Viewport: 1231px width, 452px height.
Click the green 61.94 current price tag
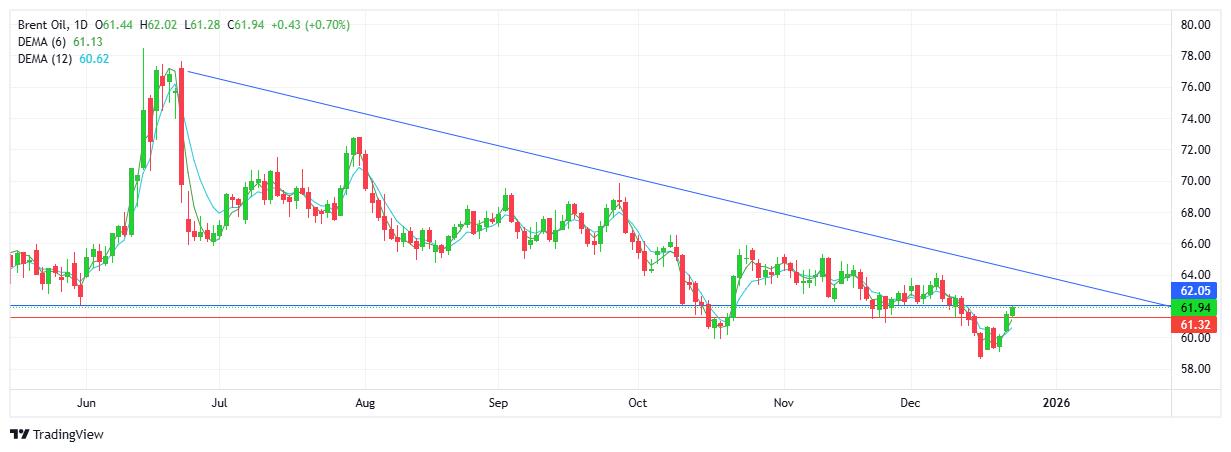pos(1196,308)
